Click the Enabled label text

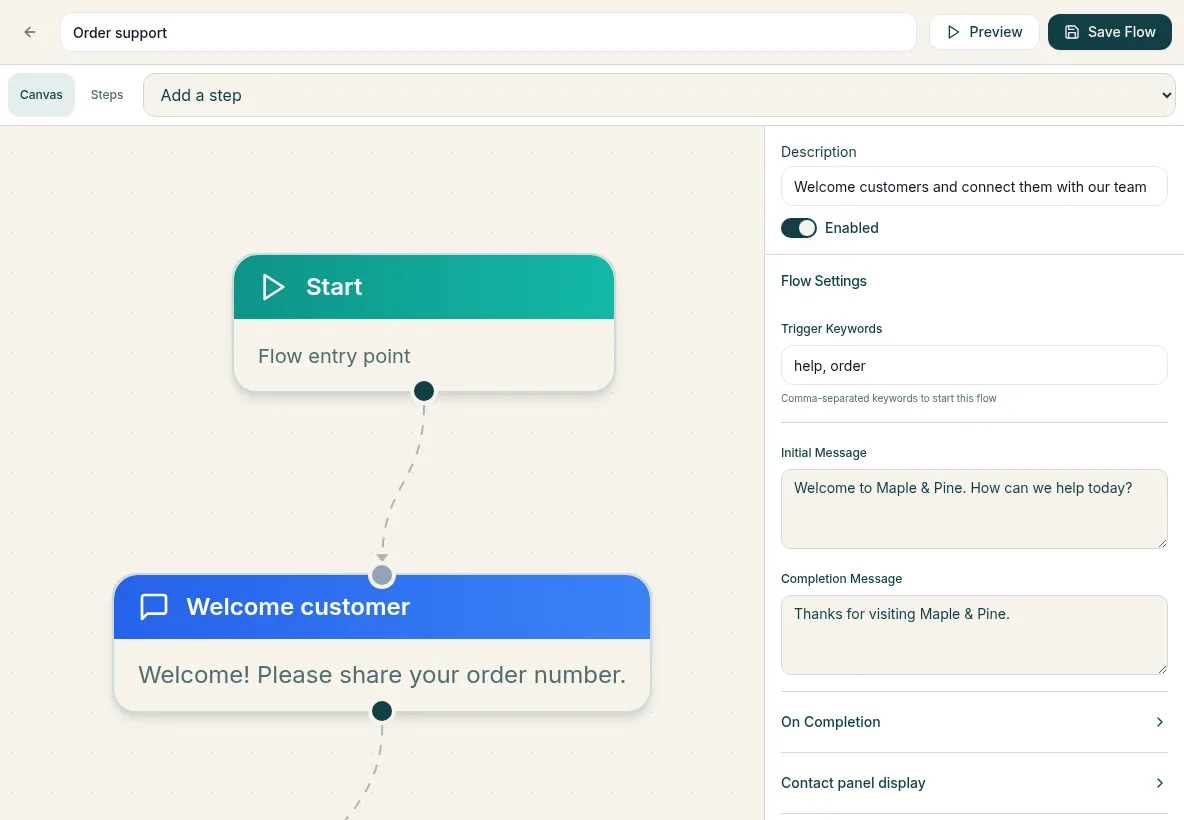click(x=851, y=228)
